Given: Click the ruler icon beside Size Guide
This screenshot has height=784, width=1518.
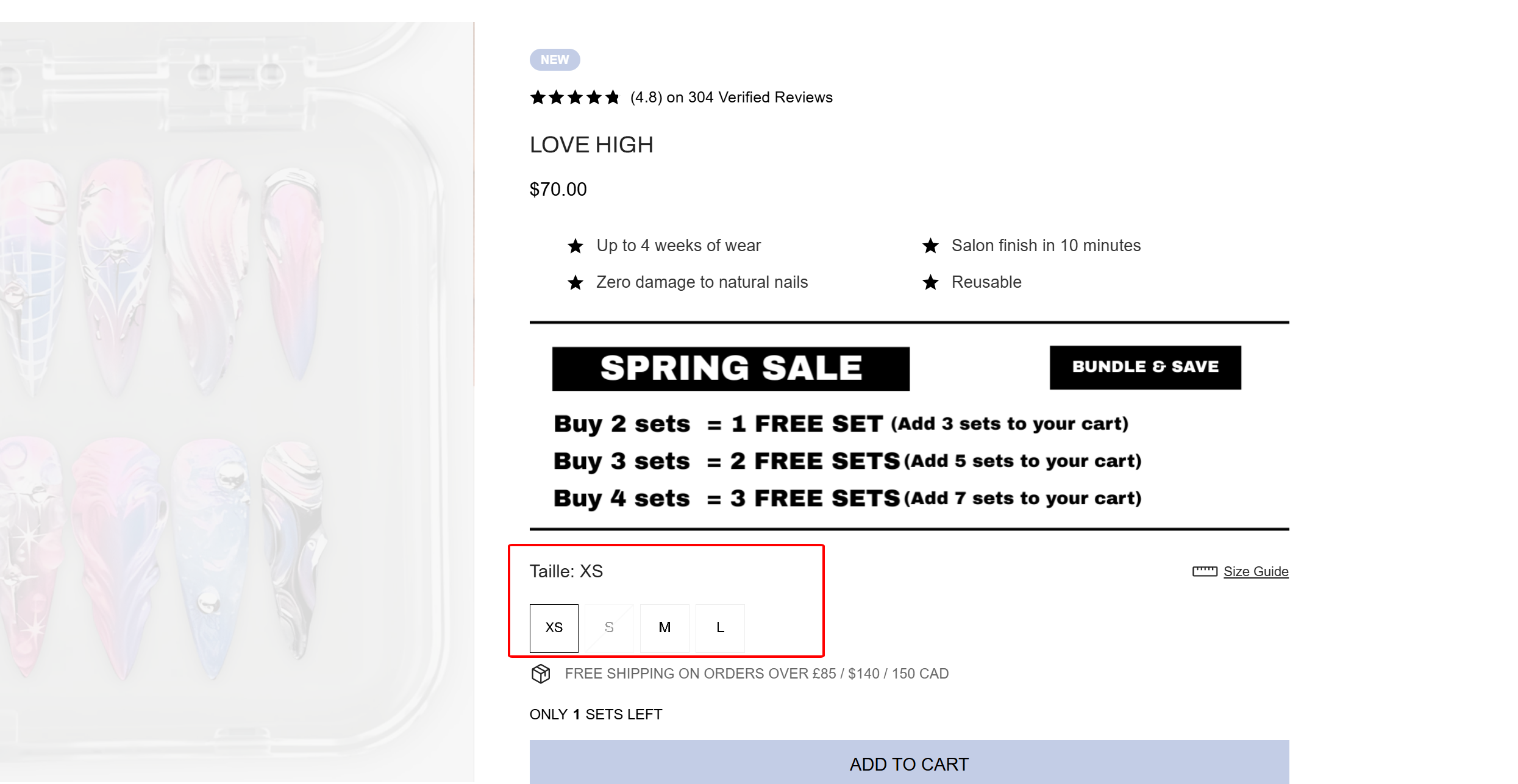Looking at the screenshot, I should tap(1204, 571).
